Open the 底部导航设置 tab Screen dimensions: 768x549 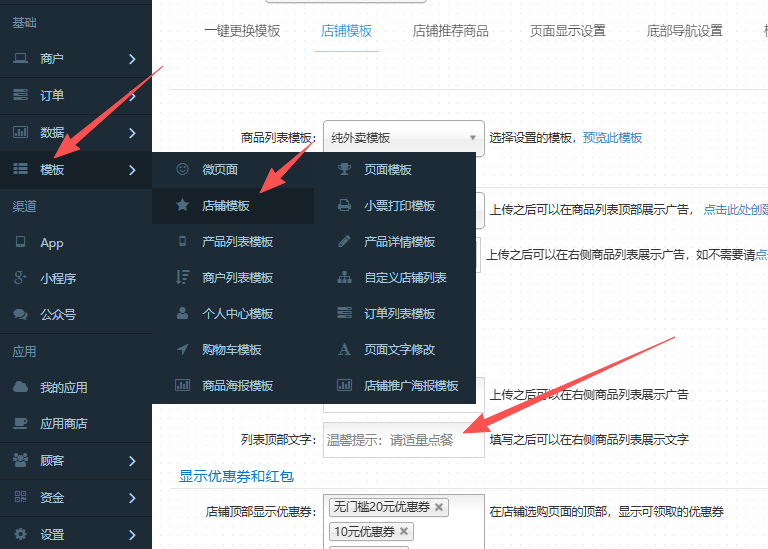click(x=684, y=31)
